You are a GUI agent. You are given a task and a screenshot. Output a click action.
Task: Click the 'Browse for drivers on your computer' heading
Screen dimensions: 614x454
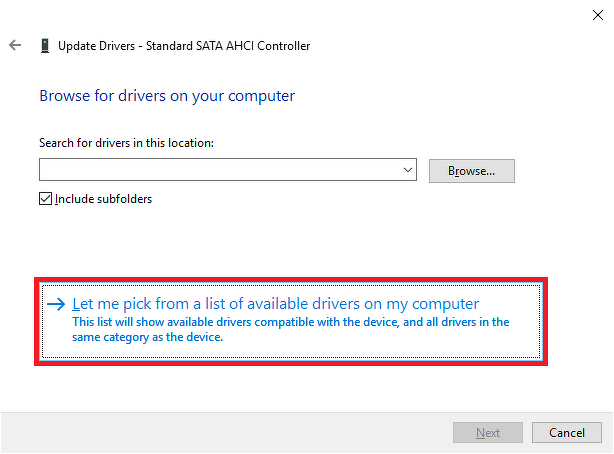click(x=167, y=96)
